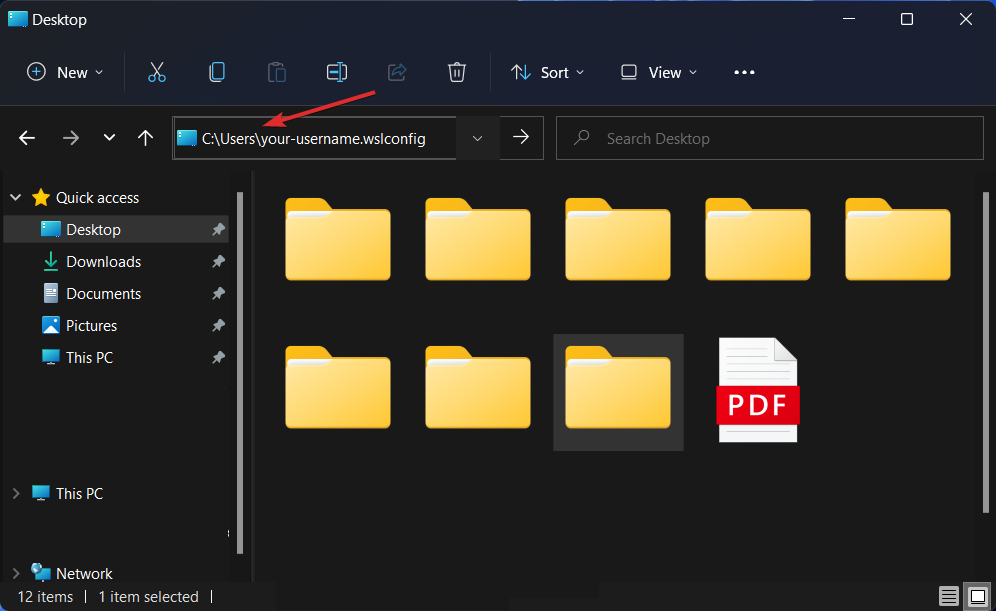This screenshot has height=611, width=996.
Task: Rename the selected folder
Action: (x=336, y=71)
